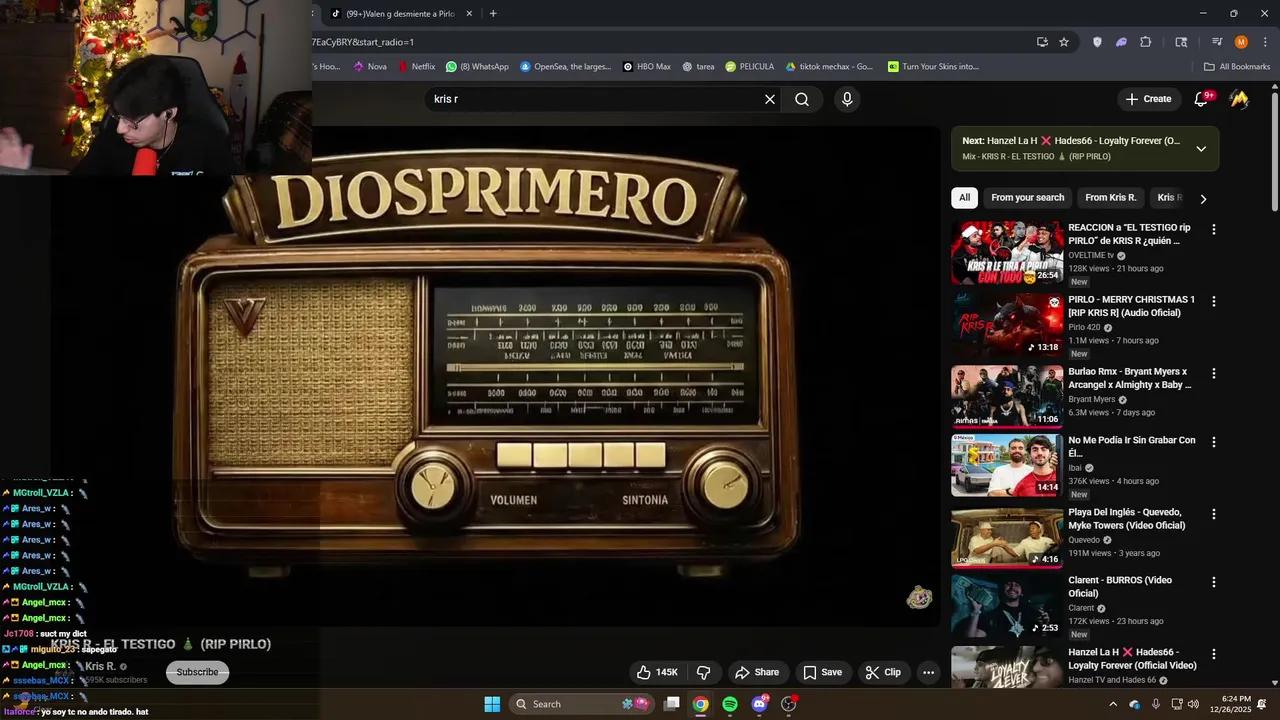Open options menu for Burlao Rmx video
This screenshot has height=720, width=1280.
click(x=1214, y=373)
